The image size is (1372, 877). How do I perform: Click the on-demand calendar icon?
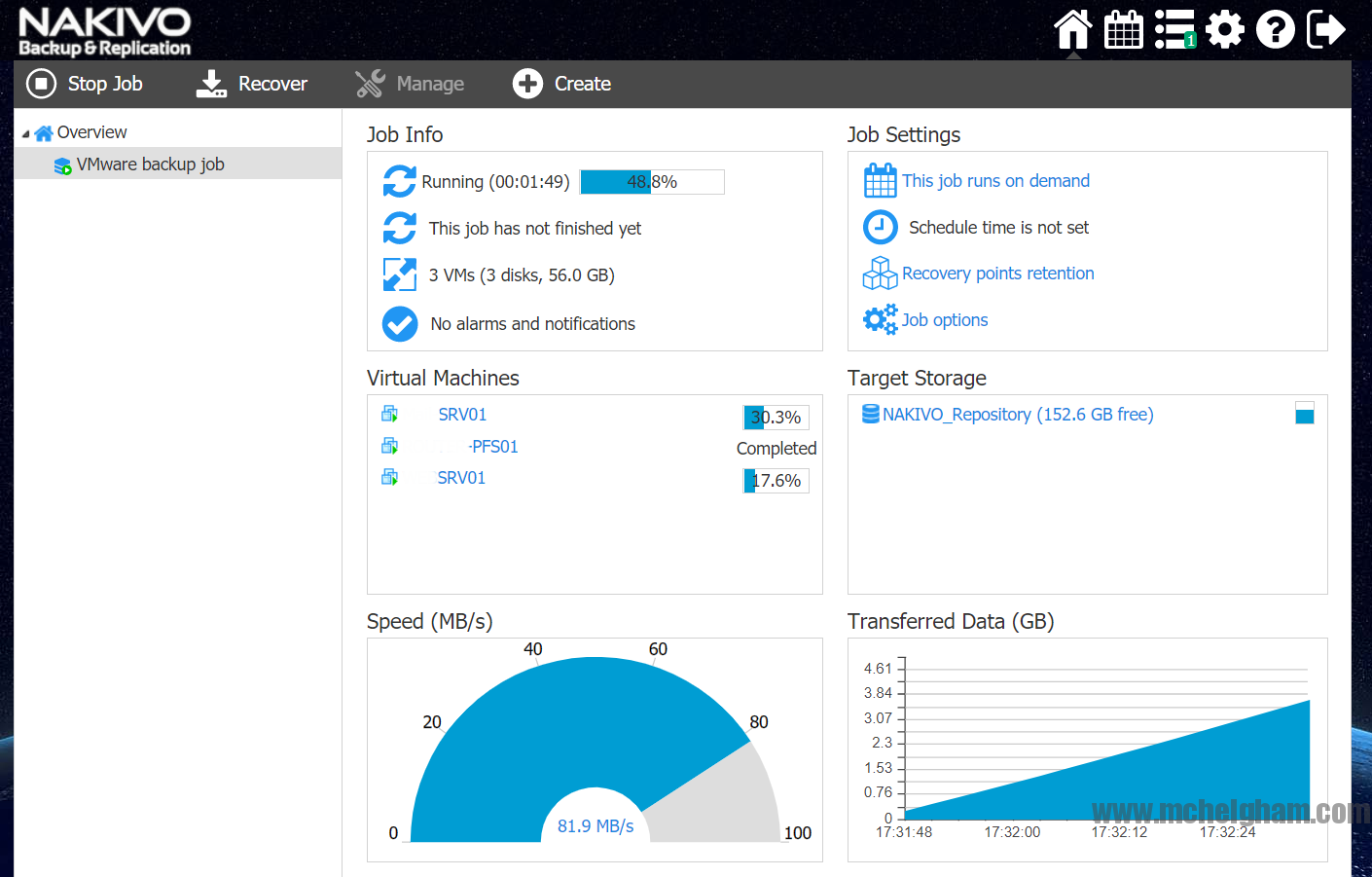click(880, 181)
